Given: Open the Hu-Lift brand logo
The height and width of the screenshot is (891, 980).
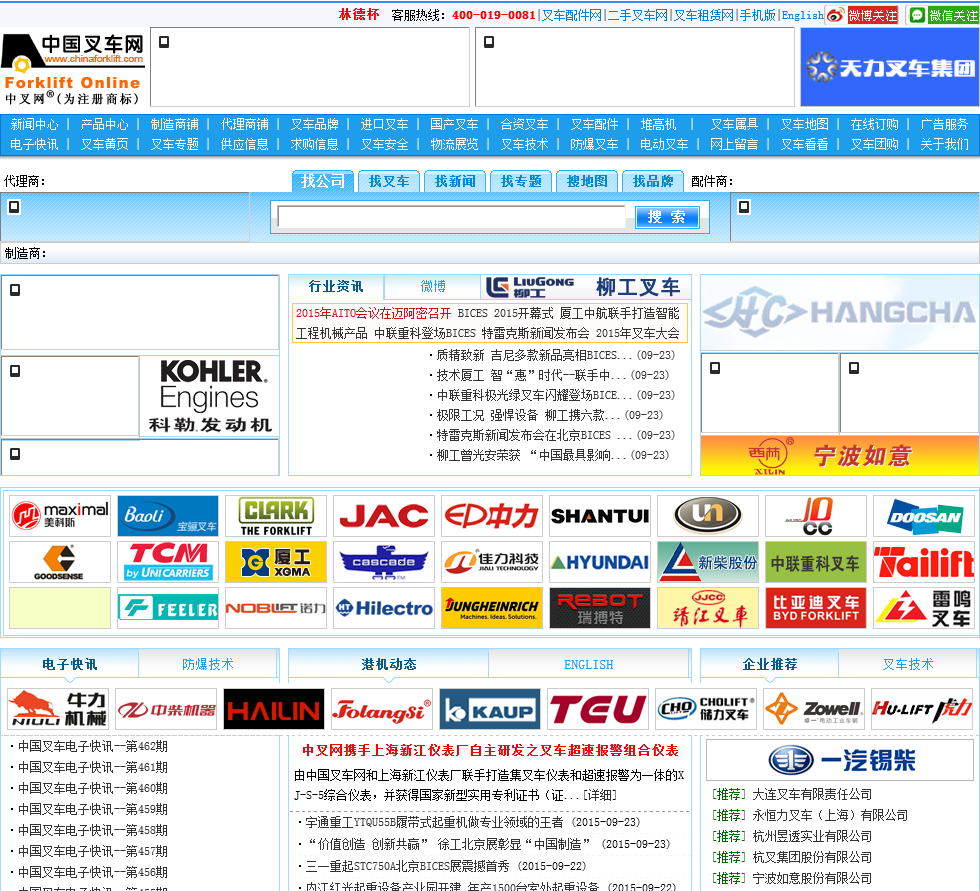Looking at the screenshot, I should (x=922, y=709).
